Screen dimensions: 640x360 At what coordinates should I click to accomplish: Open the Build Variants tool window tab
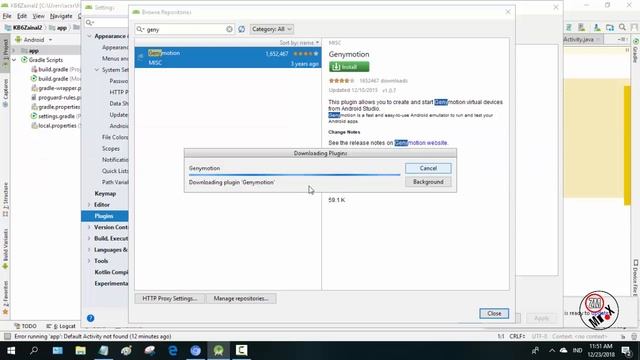coord(5,248)
